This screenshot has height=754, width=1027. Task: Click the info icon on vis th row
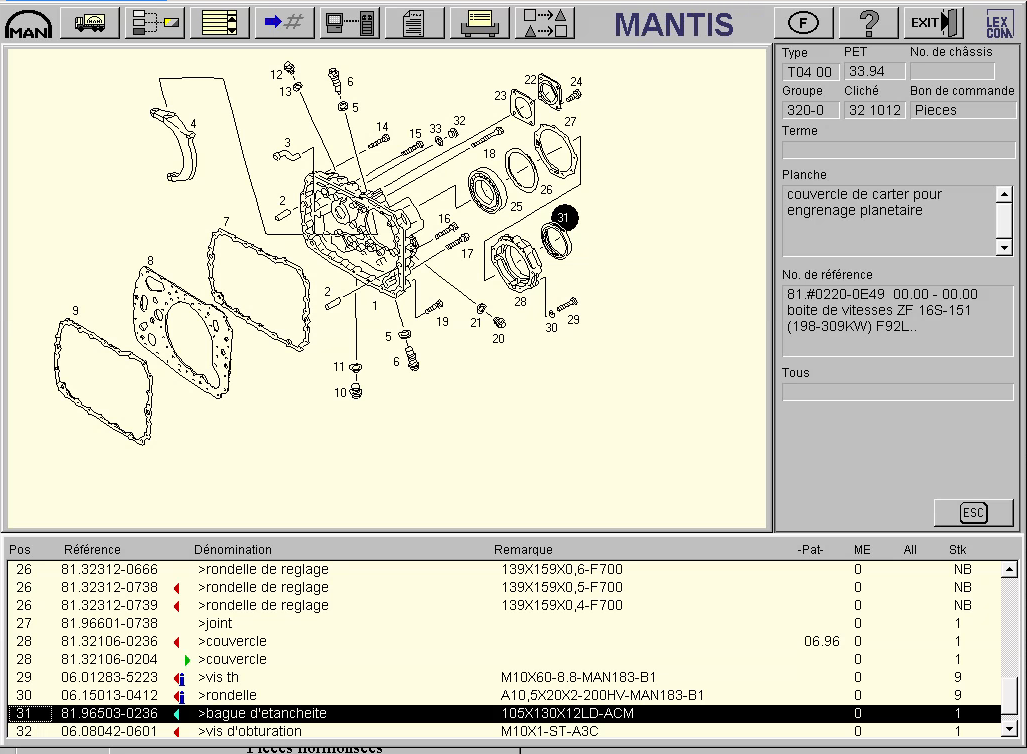(x=181, y=678)
